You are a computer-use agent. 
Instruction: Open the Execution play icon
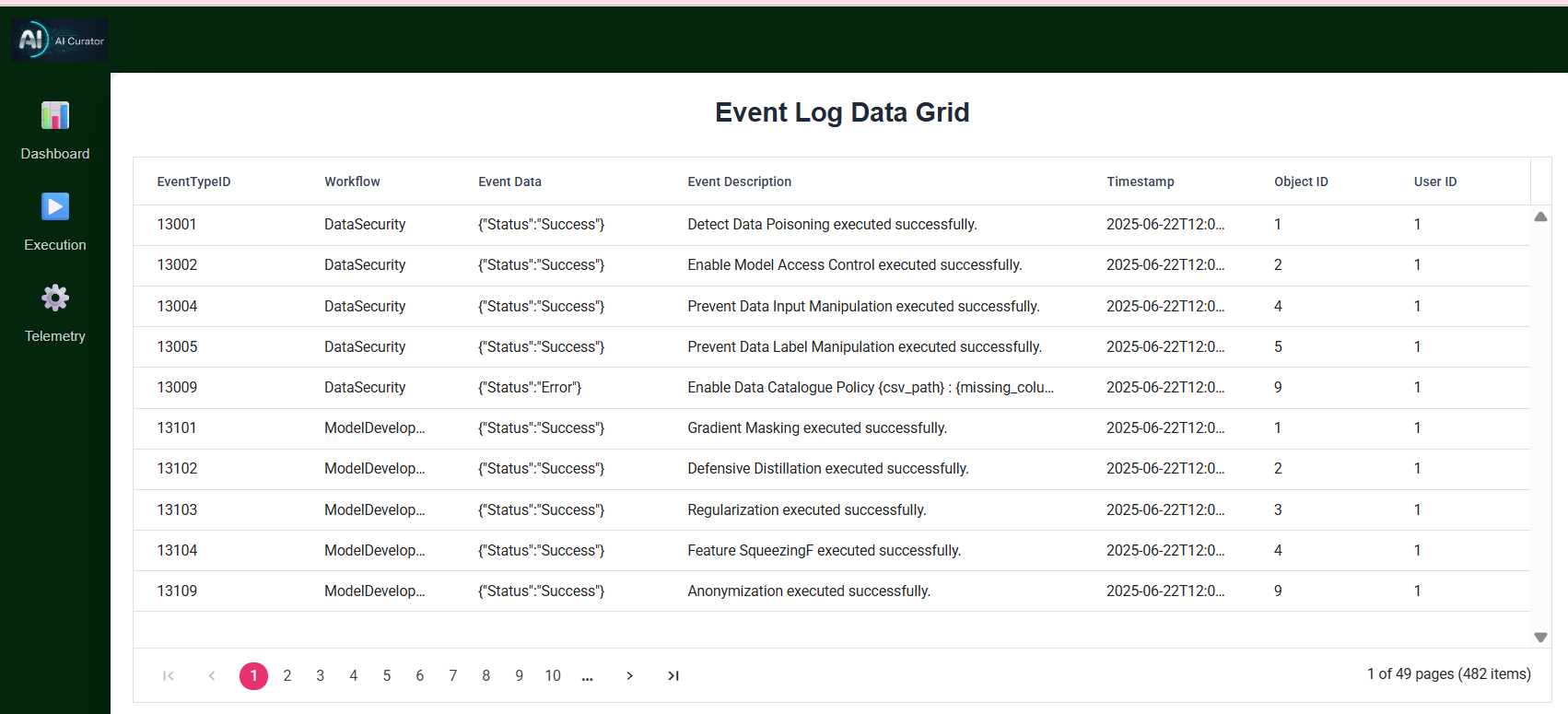click(x=55, y=206)
